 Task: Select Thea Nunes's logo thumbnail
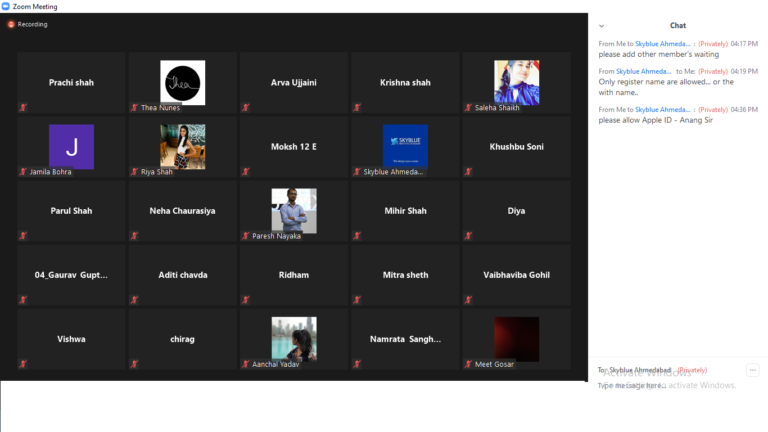(x=182, y=82)
